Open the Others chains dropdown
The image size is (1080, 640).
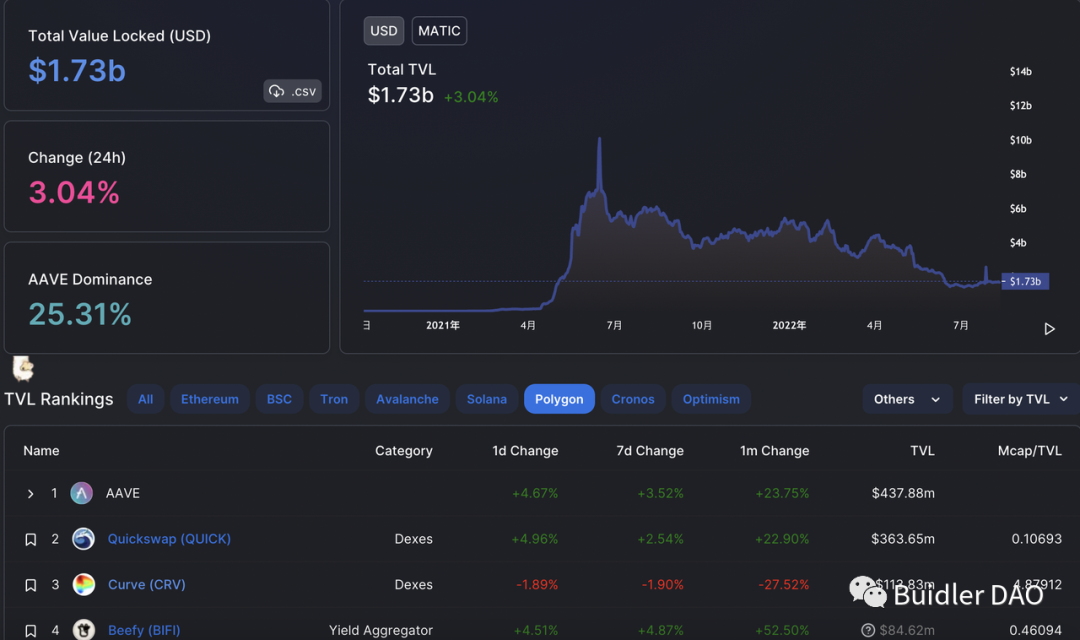[x=907, y=399]
